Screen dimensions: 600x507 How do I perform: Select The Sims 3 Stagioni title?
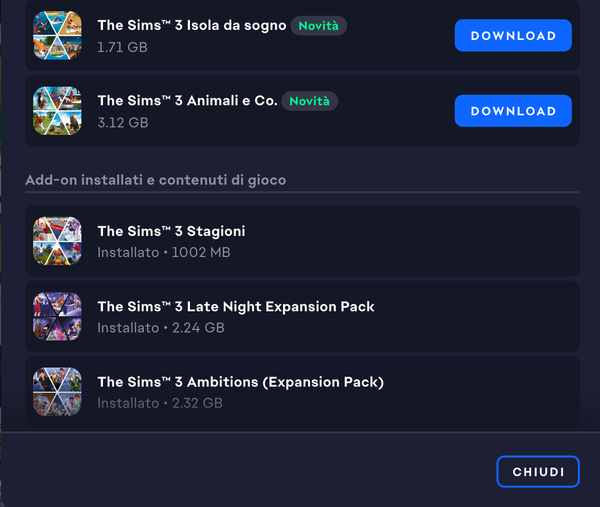[x=171, y=231]
